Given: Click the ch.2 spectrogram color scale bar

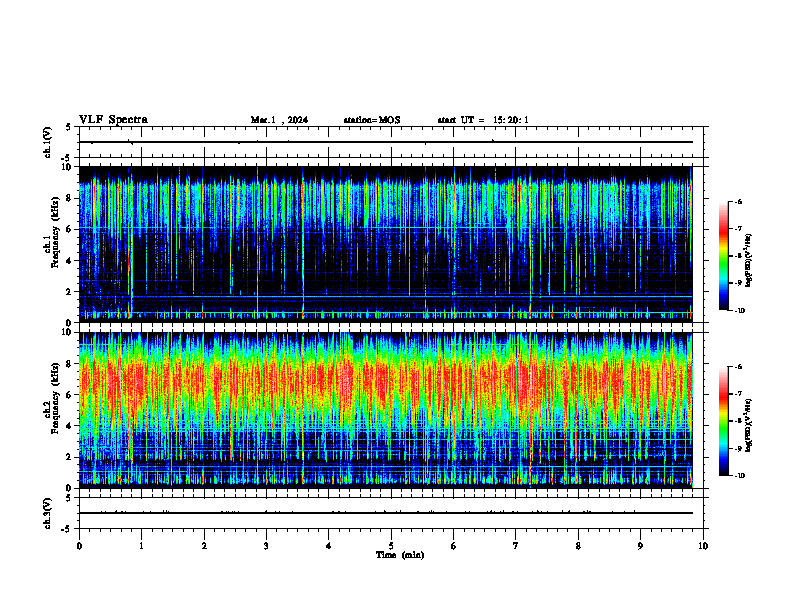Looking at the screenshot, I should point(723,421).
